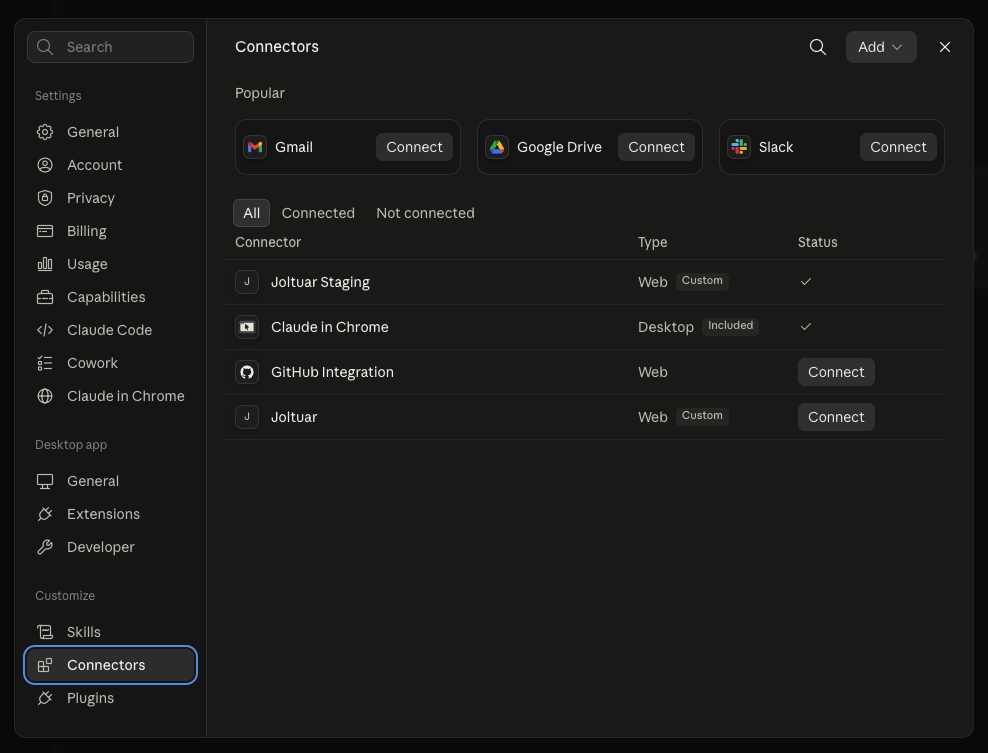988x753 pixels.
Task: Open the Developer section
Action: tap(110, 547)
